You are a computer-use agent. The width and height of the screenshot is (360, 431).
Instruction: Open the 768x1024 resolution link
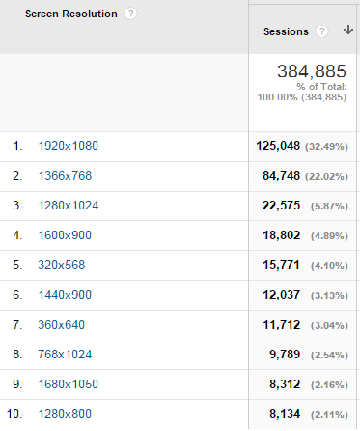point(65,354)
